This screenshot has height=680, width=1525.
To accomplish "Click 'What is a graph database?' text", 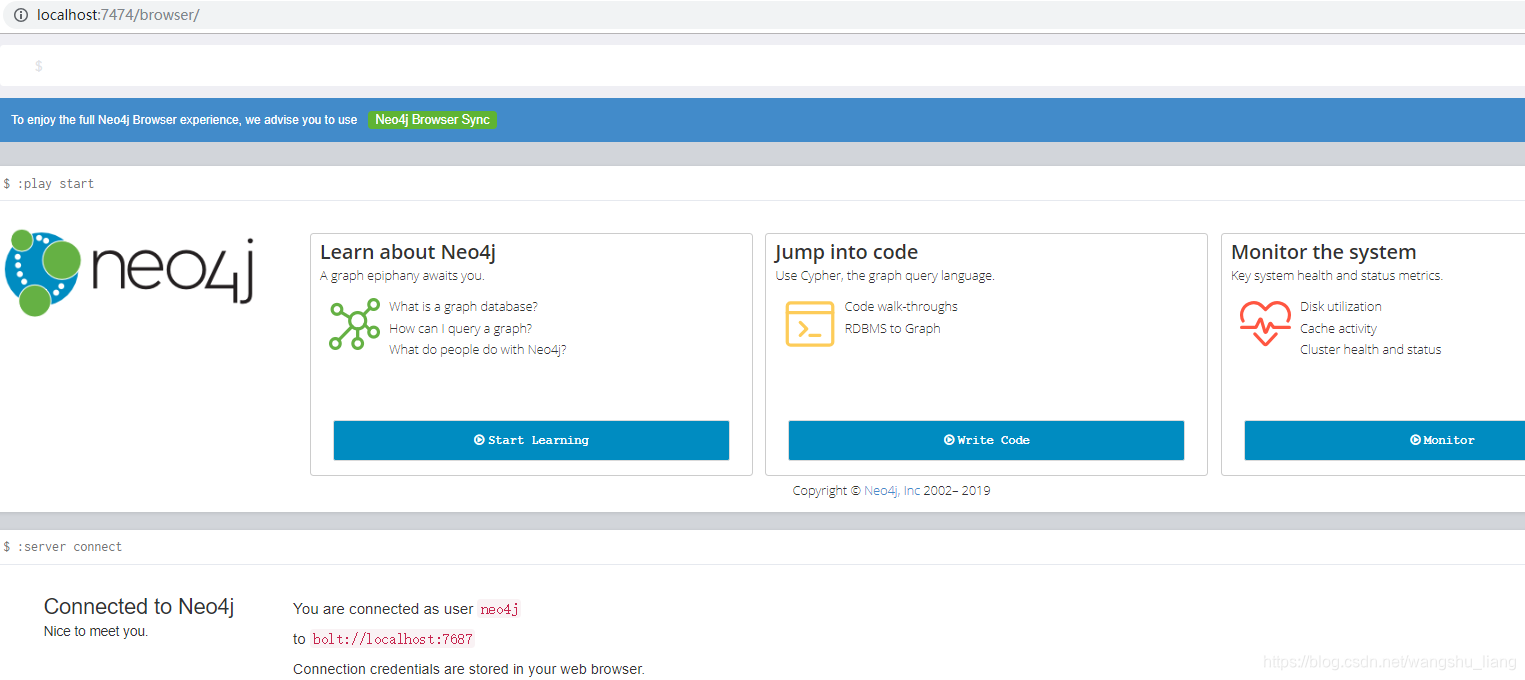I will coord(463,307).
